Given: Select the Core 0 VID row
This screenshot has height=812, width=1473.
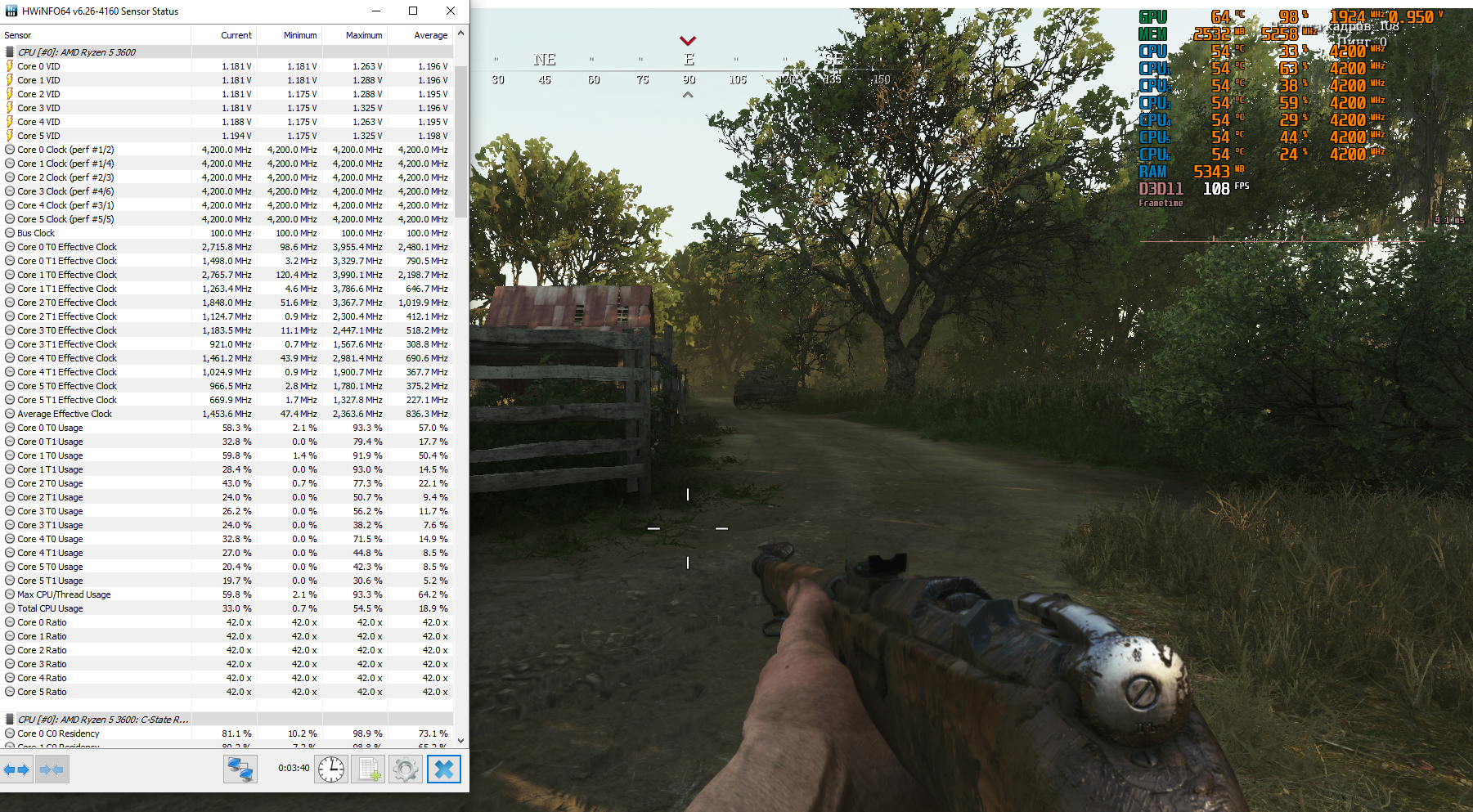Looking at the screenshot, I should click(x=227, y=66).
